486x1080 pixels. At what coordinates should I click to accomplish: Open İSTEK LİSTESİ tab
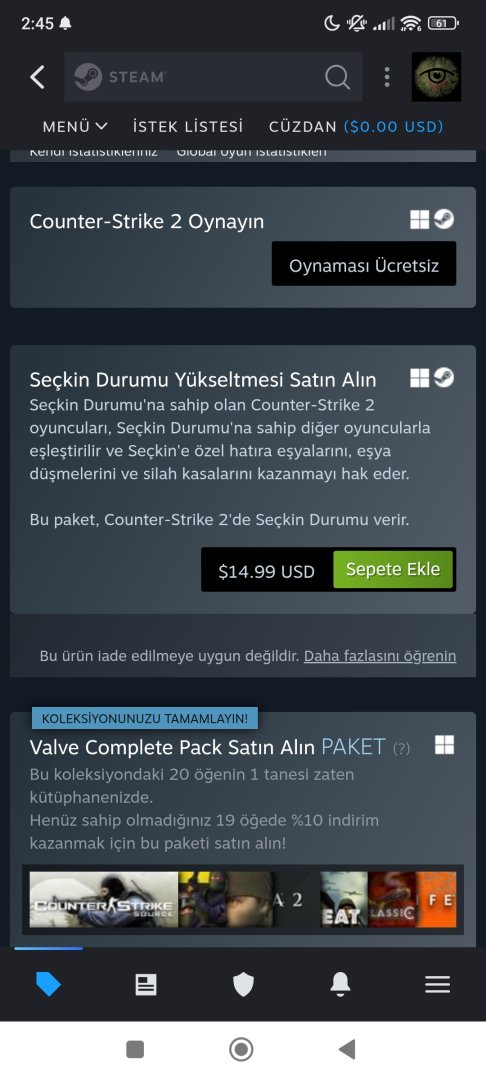(188, 127)
